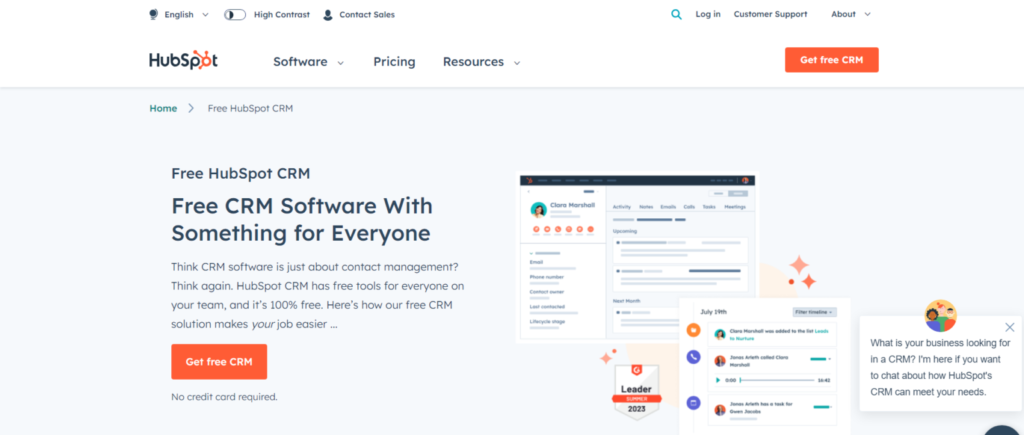
Task: Expand the Software menu
Action: [x=308, y=62]
